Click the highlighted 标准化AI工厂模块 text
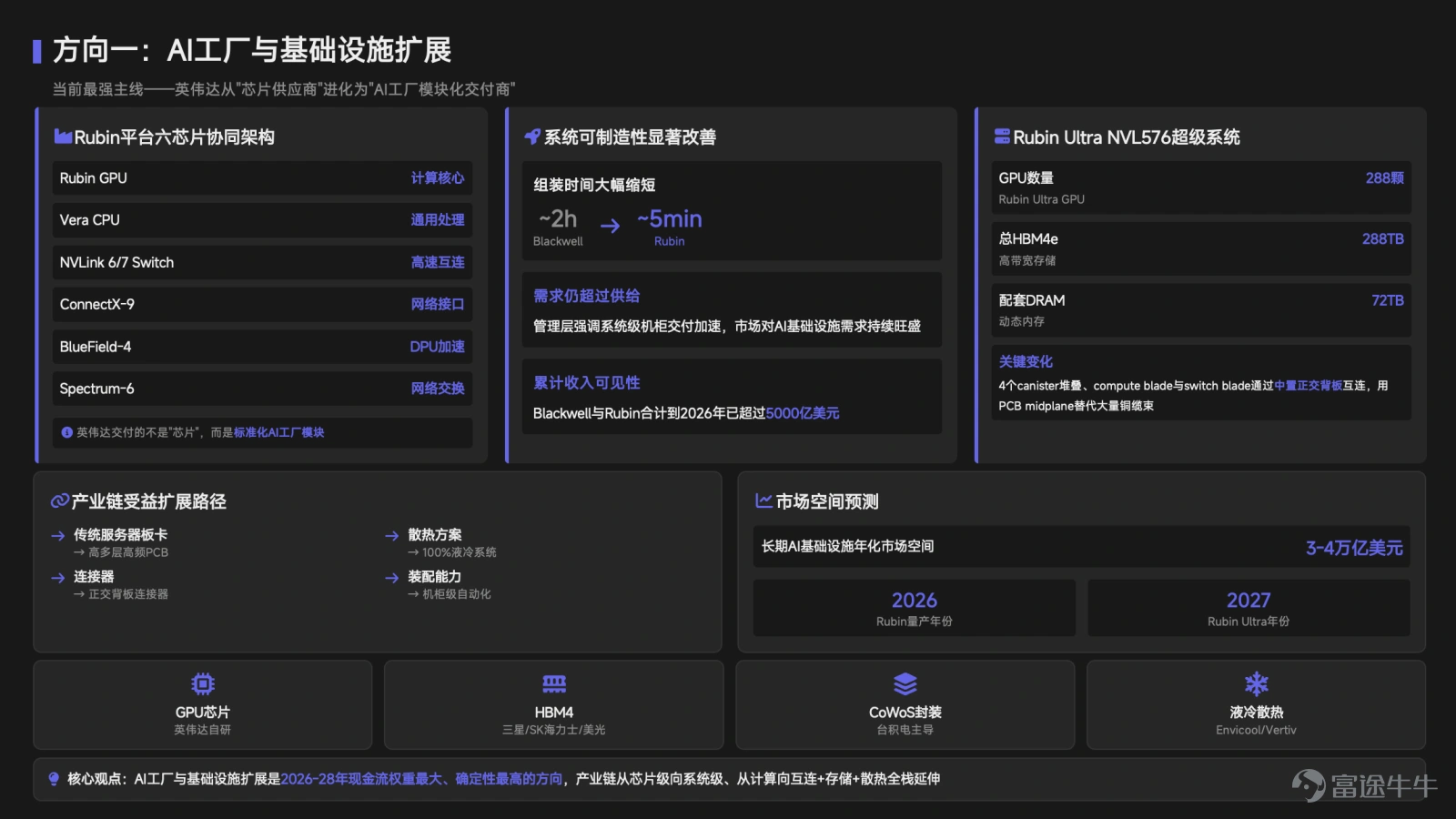 (x=278, y=432)
